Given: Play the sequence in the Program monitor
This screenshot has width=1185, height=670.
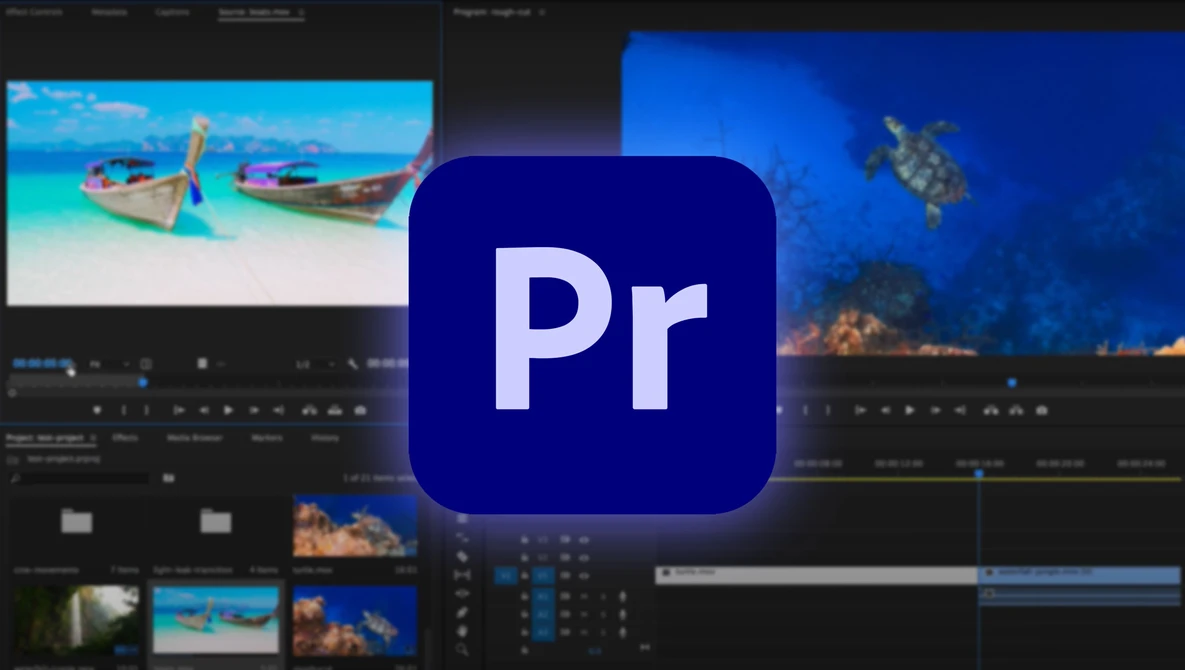Looking at the screenshot, I should [910, 410].
